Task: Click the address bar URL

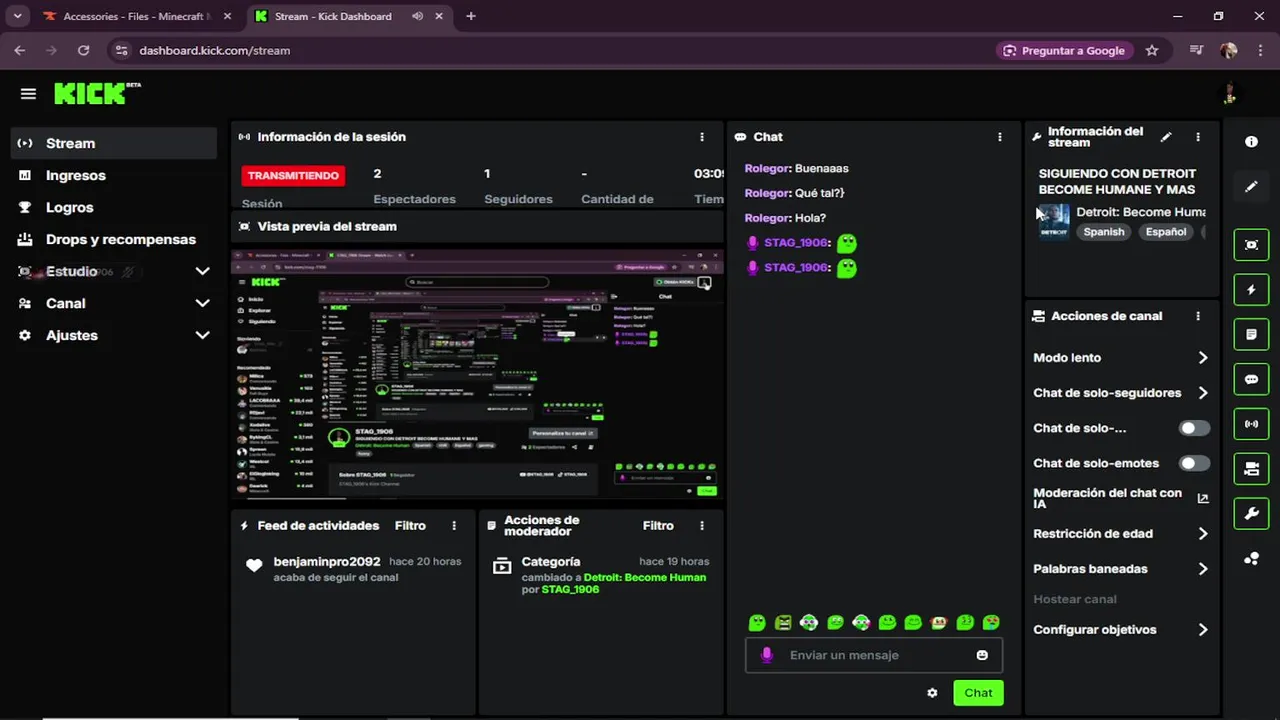Action: pos(214,50)
